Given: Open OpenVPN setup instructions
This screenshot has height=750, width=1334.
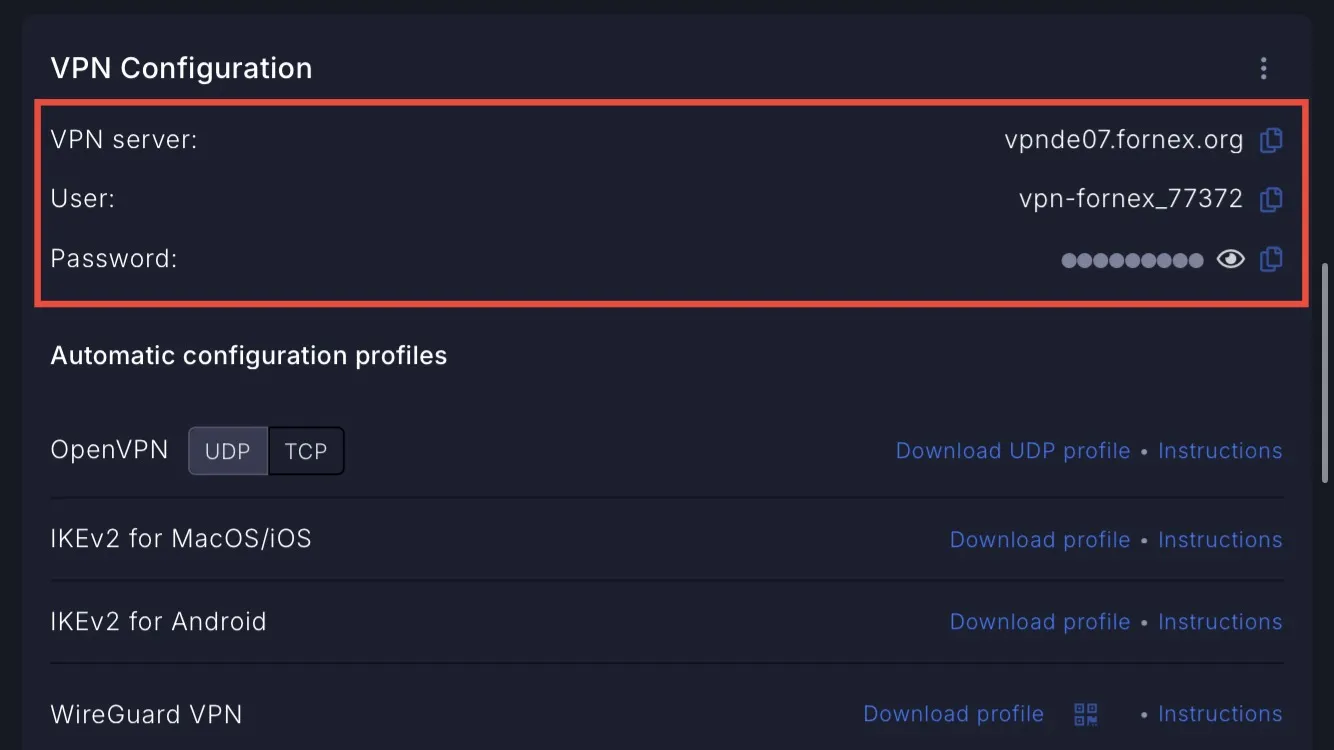Looking at the screenshot, I should pos(1220,451).
